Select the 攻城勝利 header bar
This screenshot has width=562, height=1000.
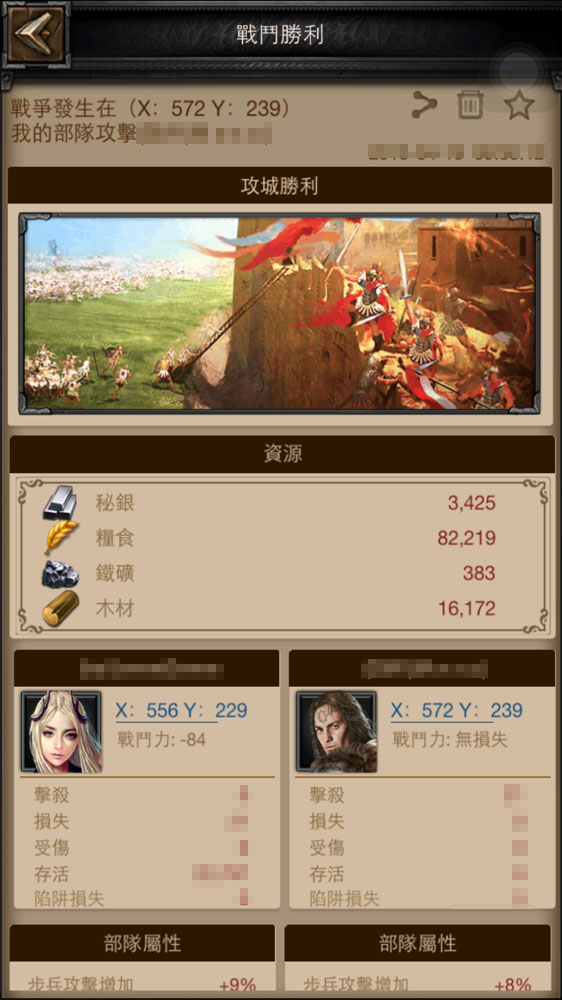(x=280, y=186)
